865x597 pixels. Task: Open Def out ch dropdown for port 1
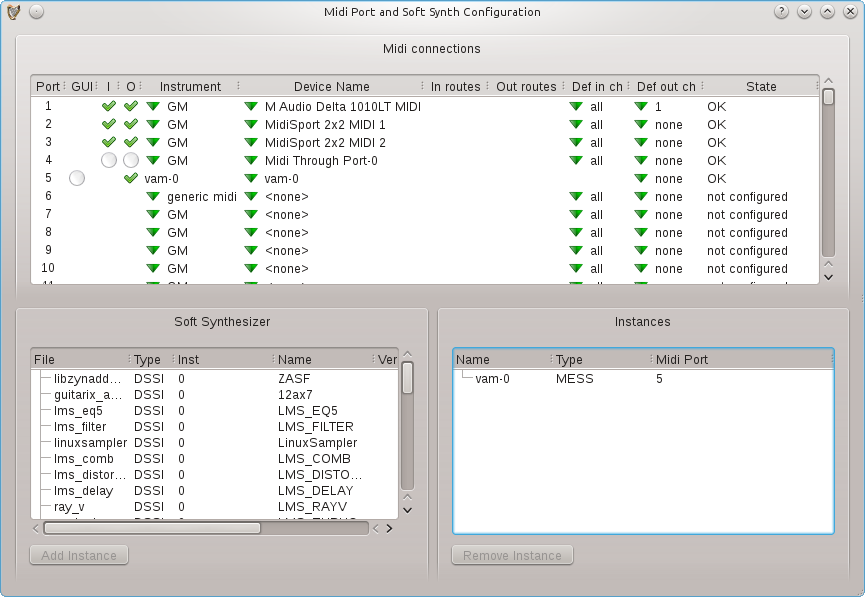click(641, 106)
